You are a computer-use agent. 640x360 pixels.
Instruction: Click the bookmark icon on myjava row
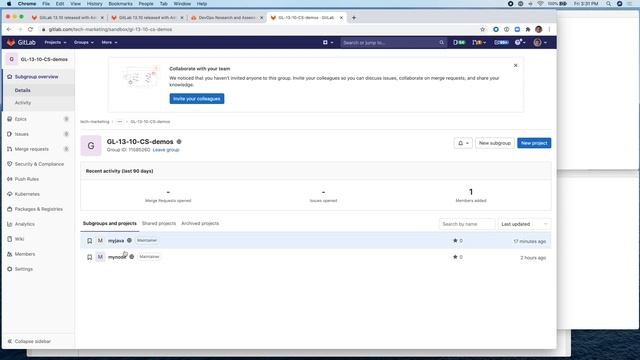pos(89,241)
